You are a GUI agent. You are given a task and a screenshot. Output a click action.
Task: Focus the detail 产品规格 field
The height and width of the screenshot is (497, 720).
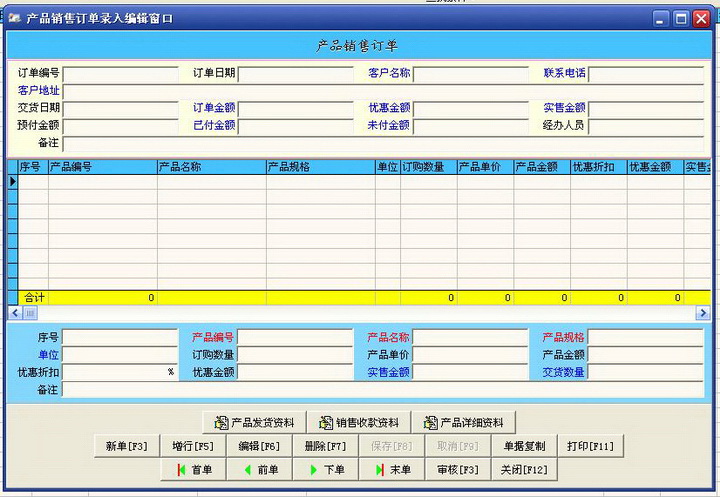tap(645, 338)
